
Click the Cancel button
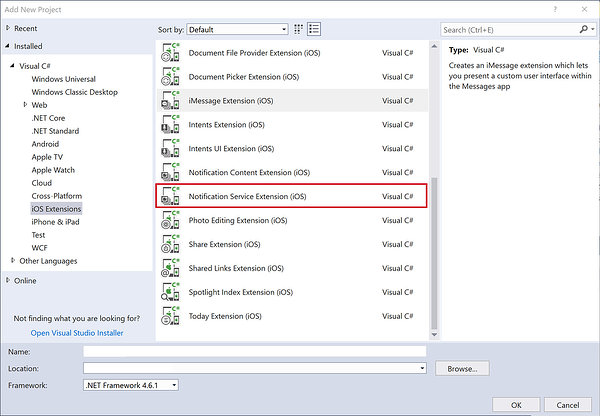pos(568,405)
